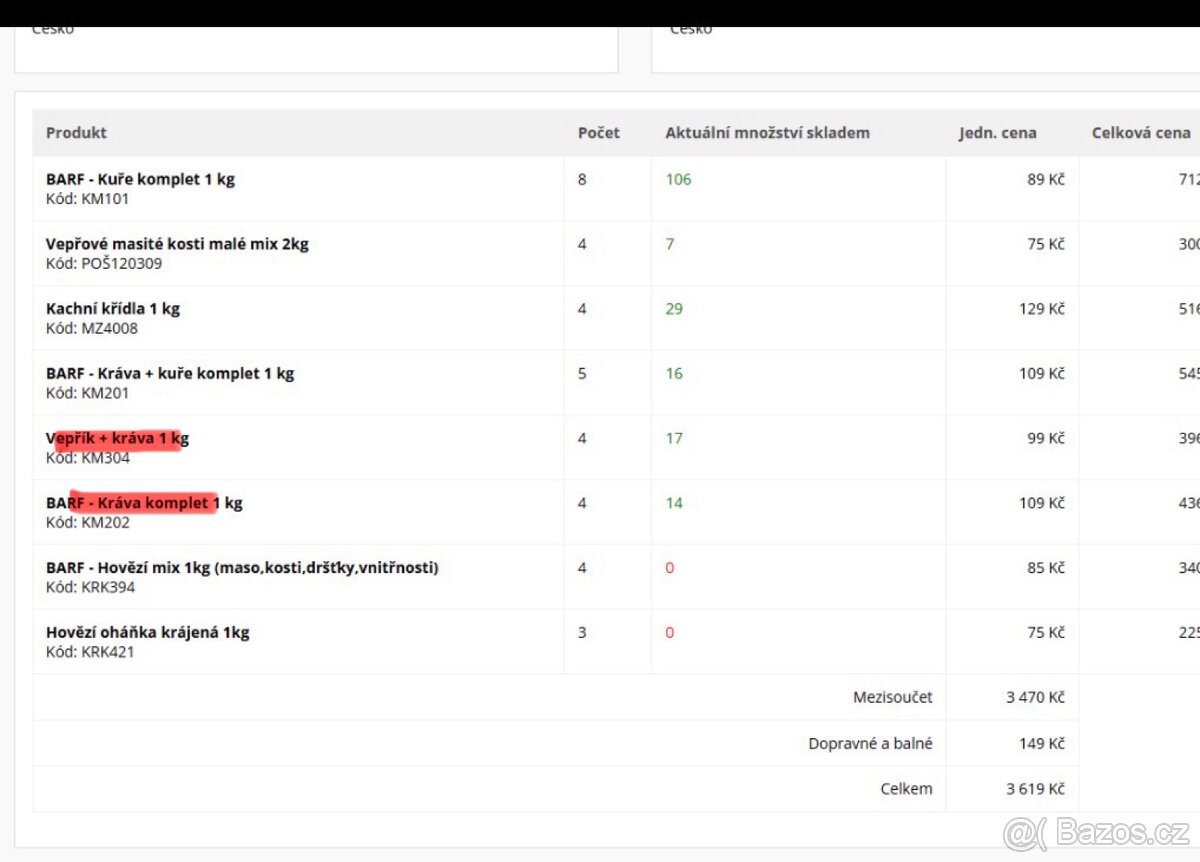Image resolution: width=1200 pixels, height=862 pixels.
Task: Click the green stock value 106
Action: [678, 179]
